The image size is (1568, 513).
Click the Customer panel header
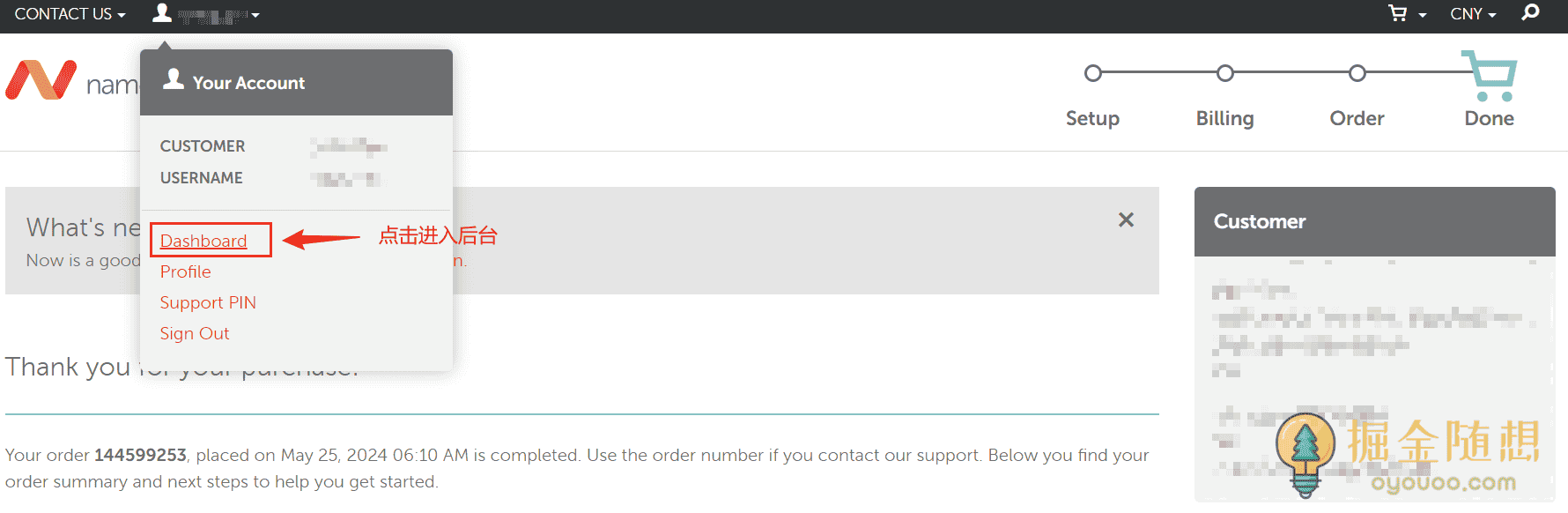click(1374, 221)
